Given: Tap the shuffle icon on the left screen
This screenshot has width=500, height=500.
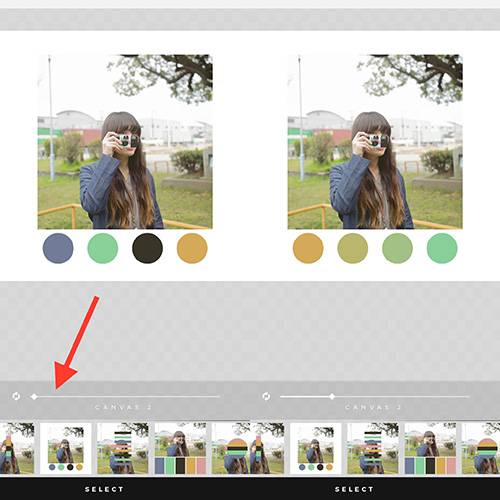Looking at the screenshot, I should 16,396.
